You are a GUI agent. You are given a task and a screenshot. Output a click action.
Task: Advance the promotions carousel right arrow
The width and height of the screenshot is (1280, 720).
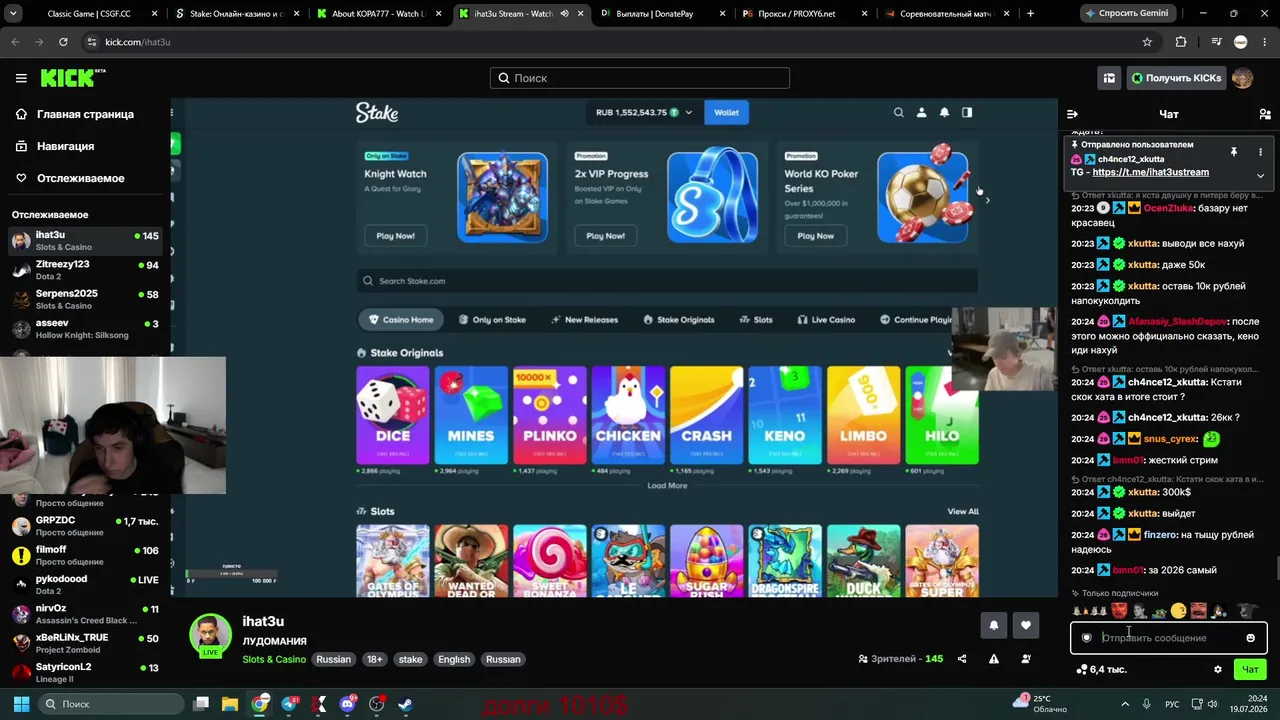click(x=987, y=200)
